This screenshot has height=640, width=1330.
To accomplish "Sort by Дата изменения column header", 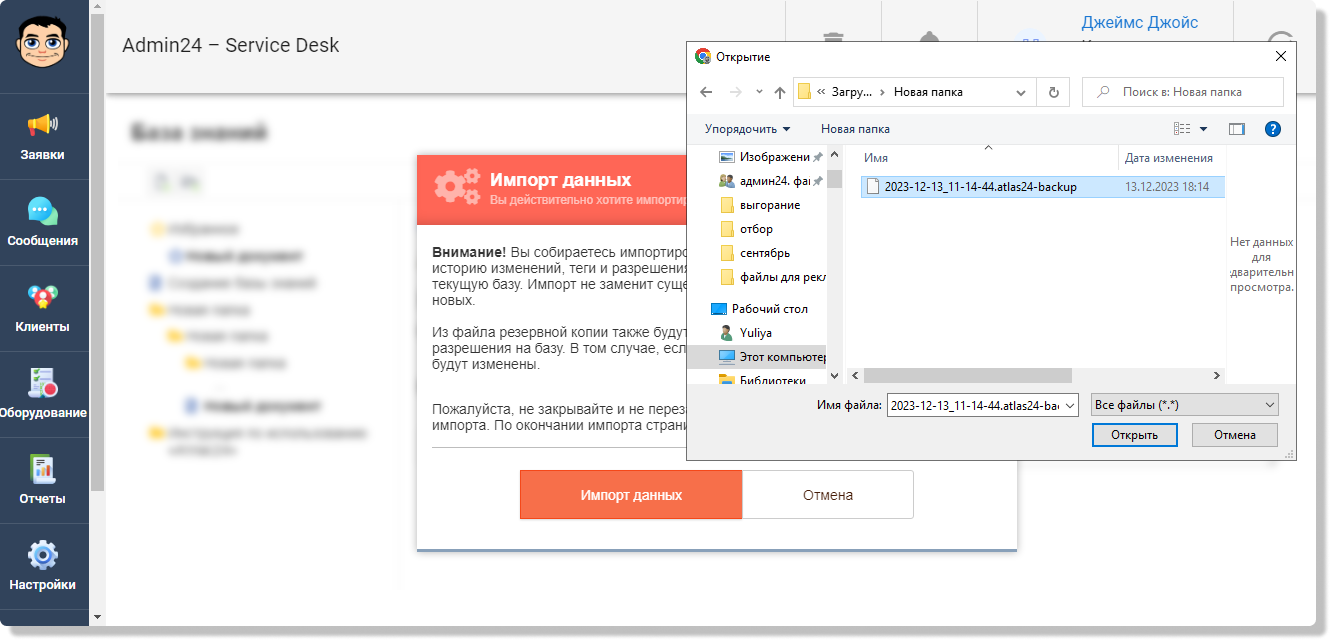I will pyautogui.click(x=1171, y=158).
